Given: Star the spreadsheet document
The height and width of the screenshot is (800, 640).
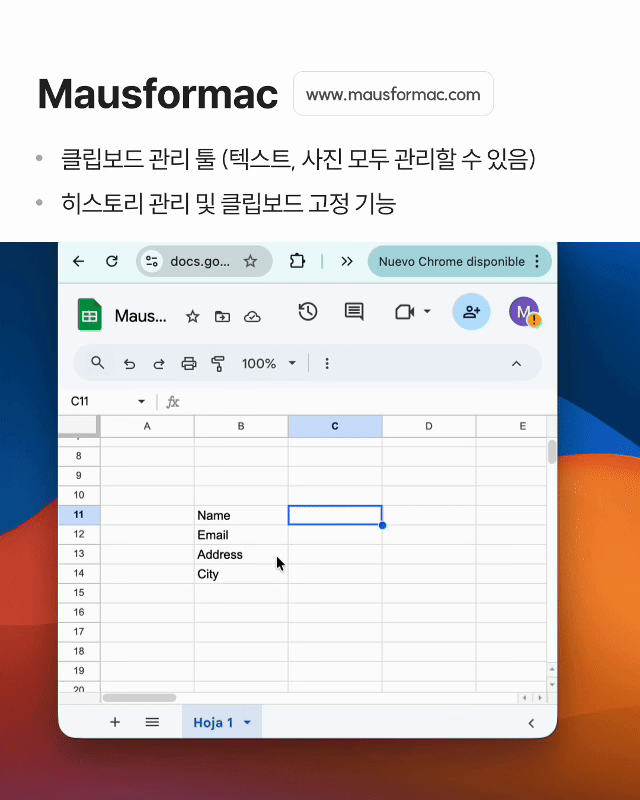Looking at the screenshot, I should 192,317.
